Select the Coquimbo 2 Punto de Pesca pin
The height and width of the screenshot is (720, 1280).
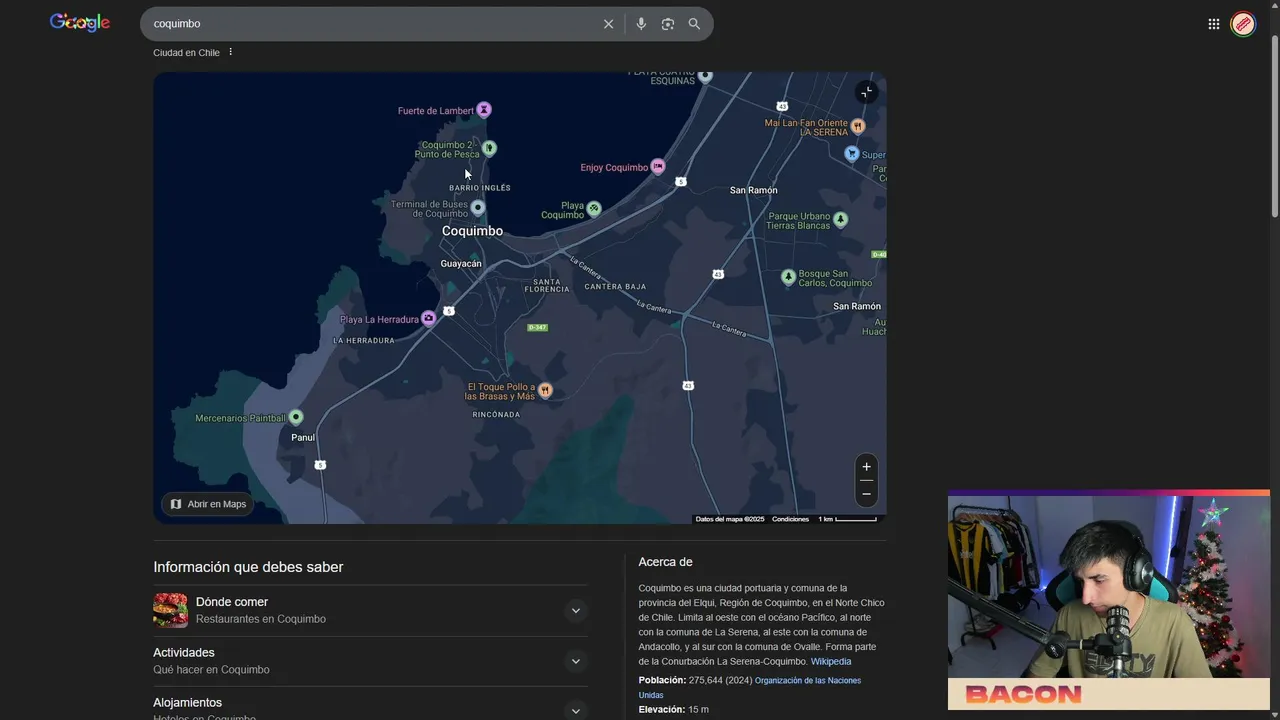click(x=489, y=148)
